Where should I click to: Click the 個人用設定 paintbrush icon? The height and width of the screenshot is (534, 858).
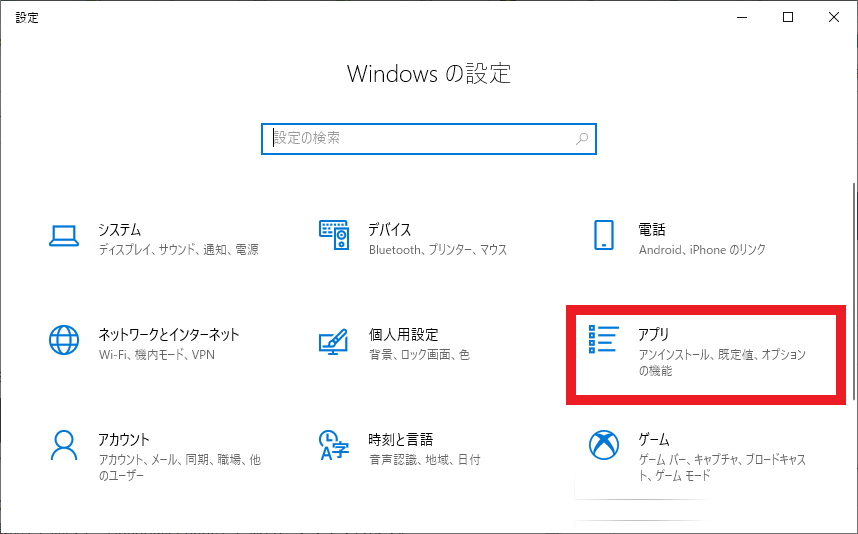(x=334, y=341)
